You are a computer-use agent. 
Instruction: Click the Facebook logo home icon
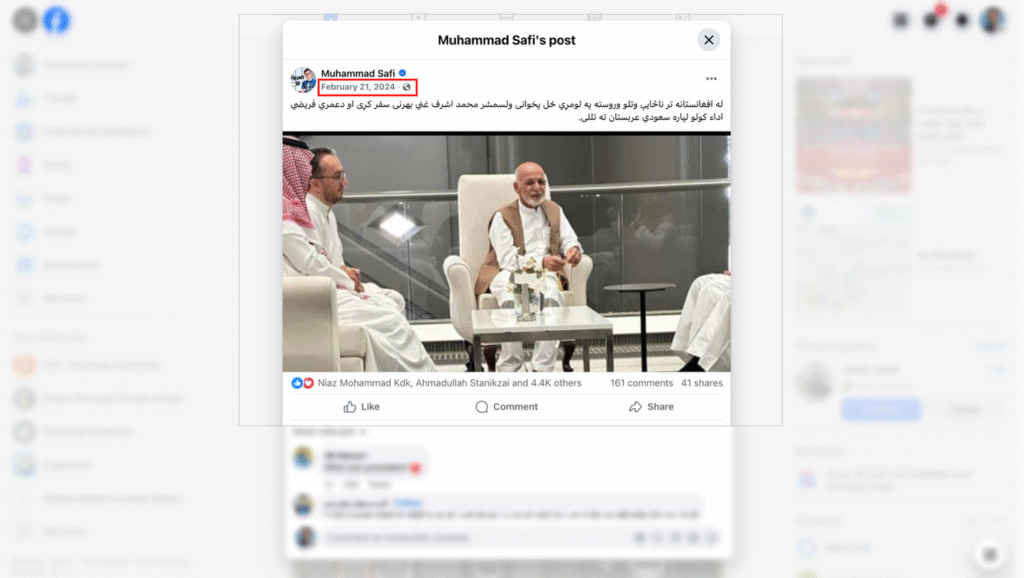pyautogui.click(x=56, y=20)
